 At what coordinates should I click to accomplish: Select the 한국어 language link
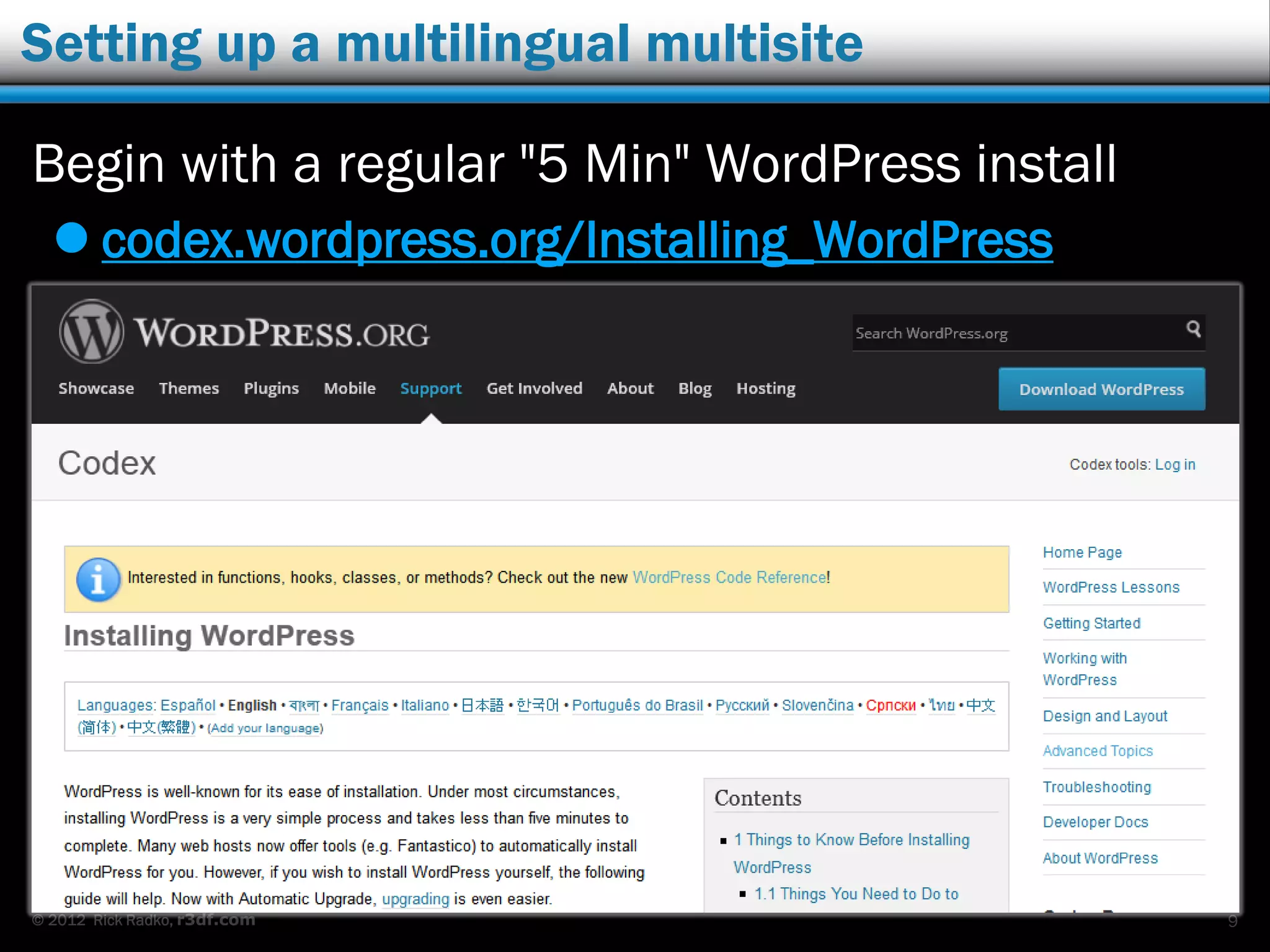538,705
